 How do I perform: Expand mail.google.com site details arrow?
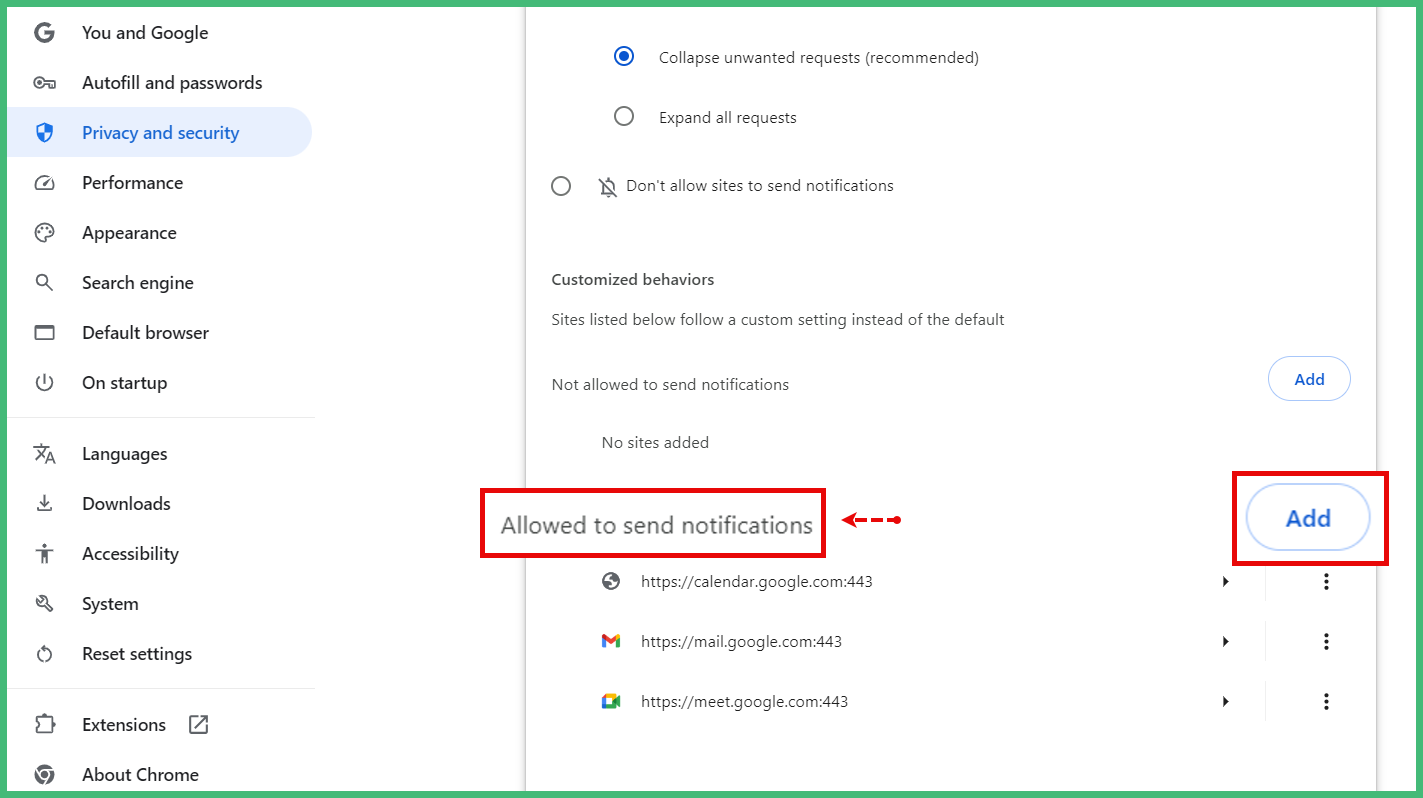(1226, 641)
